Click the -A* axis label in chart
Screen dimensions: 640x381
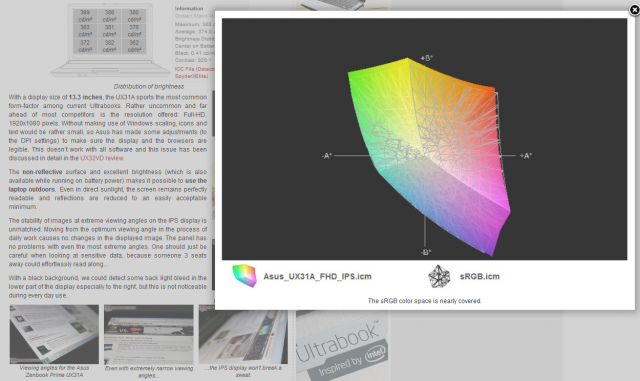(x=327, y=156)
